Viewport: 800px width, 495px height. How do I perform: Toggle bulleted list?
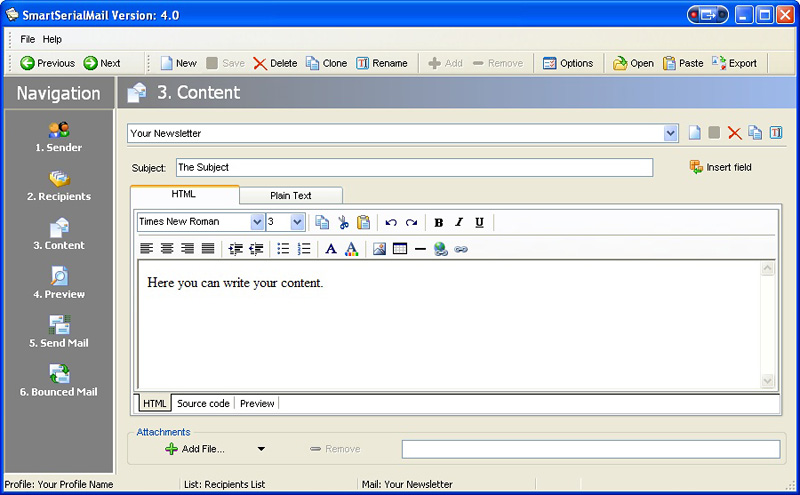click(283, 249)
